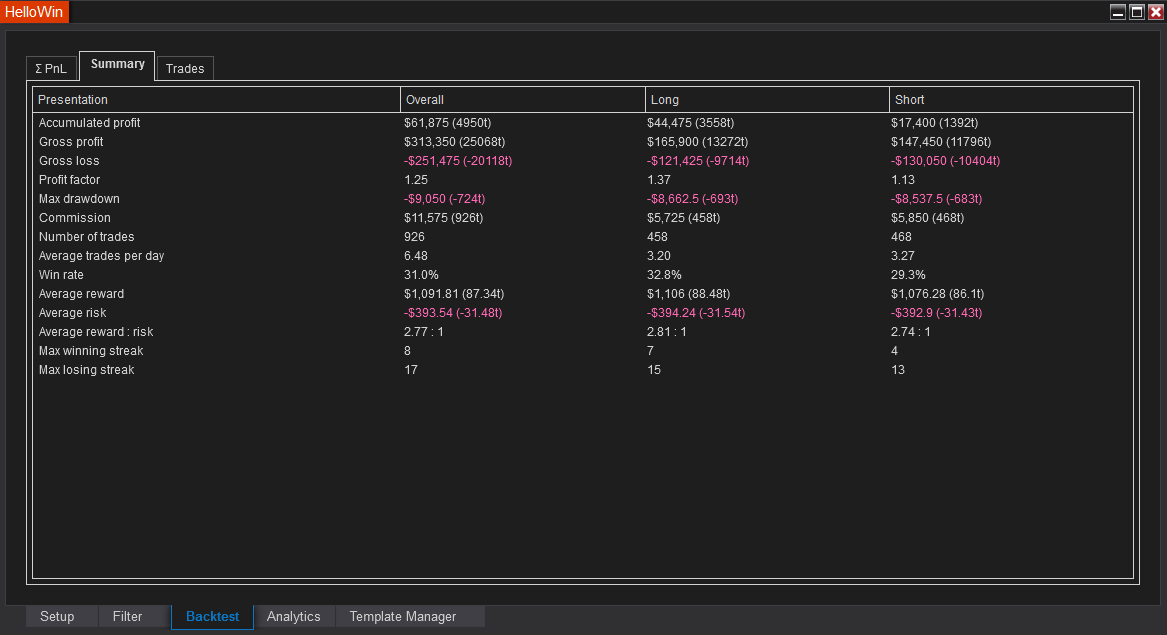1167x635 pixels.
Task: Click short win rate 29.3%
Action: 908,275
